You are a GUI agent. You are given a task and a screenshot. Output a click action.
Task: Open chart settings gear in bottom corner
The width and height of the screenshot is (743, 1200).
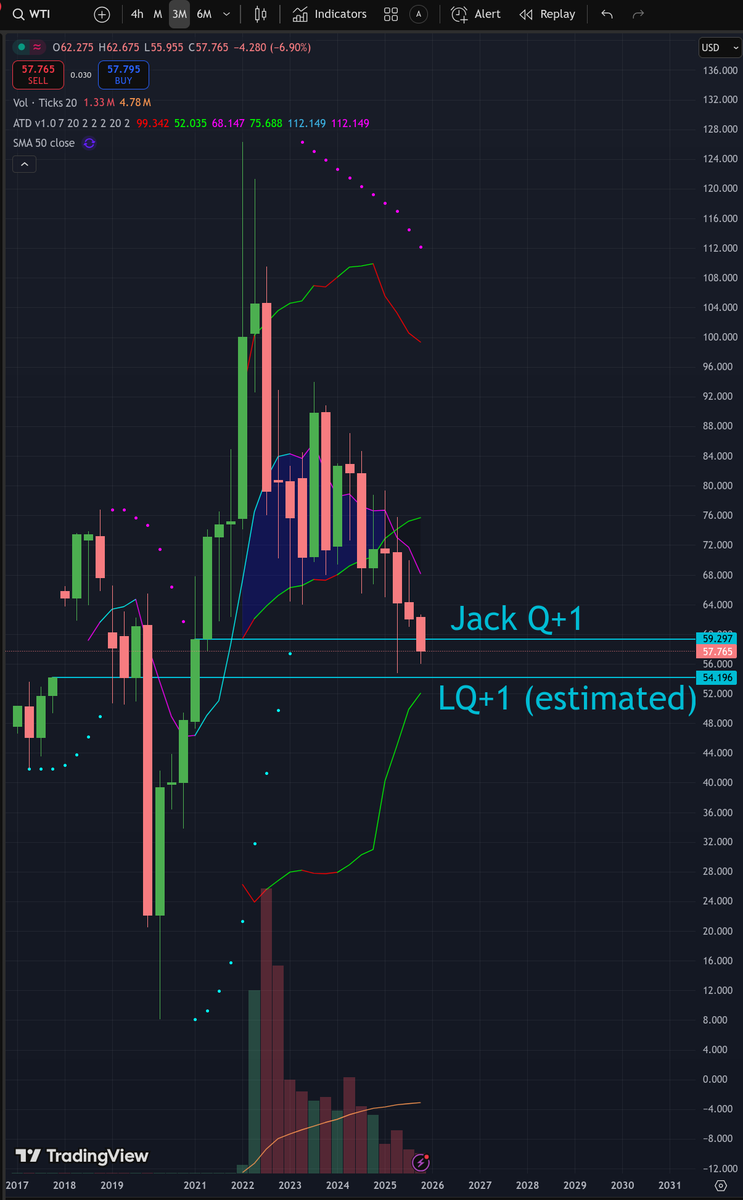pyautogui.click(x=721, y=1184)
